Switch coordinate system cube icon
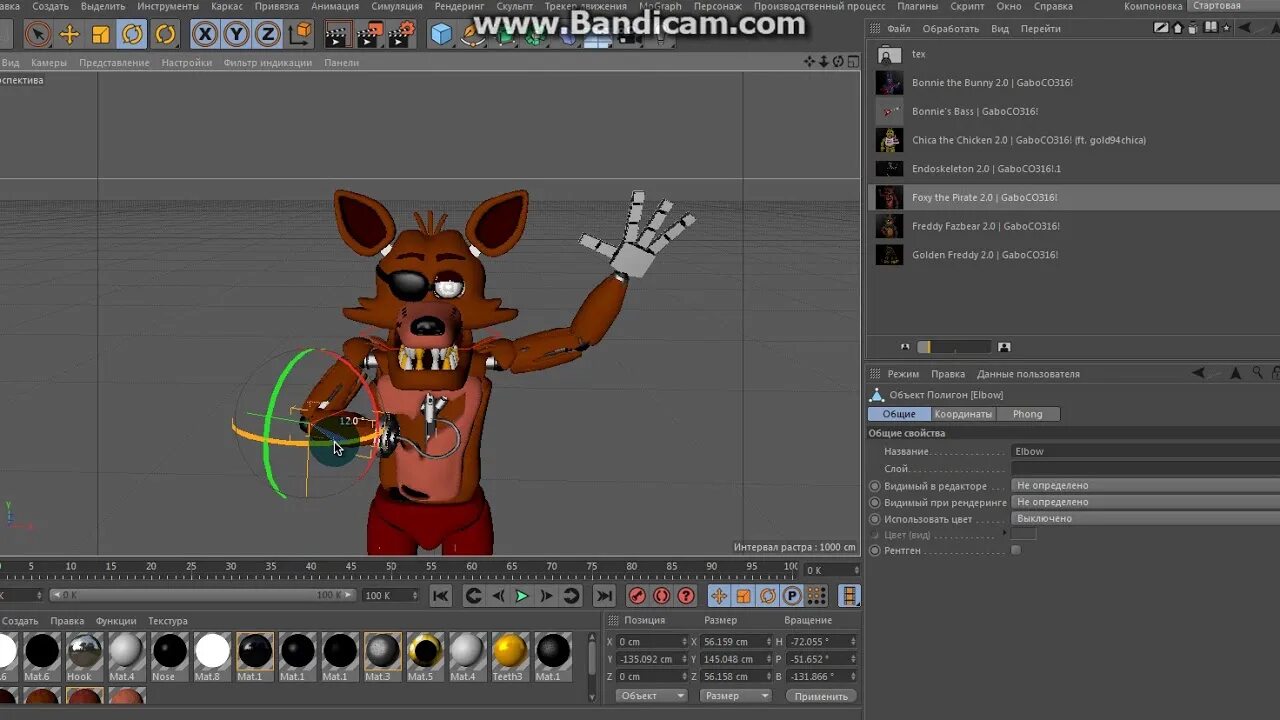The width and height of the screenshot is (1280, 720). pyautogui.click(x=300, y=35)
